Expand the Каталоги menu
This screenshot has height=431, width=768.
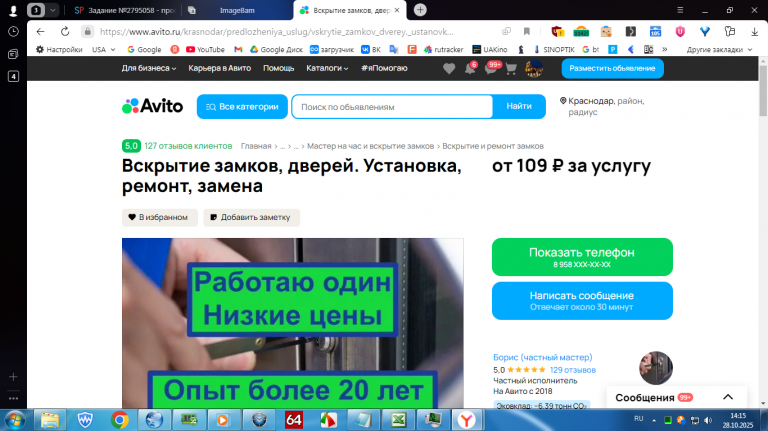click(327, 68)
